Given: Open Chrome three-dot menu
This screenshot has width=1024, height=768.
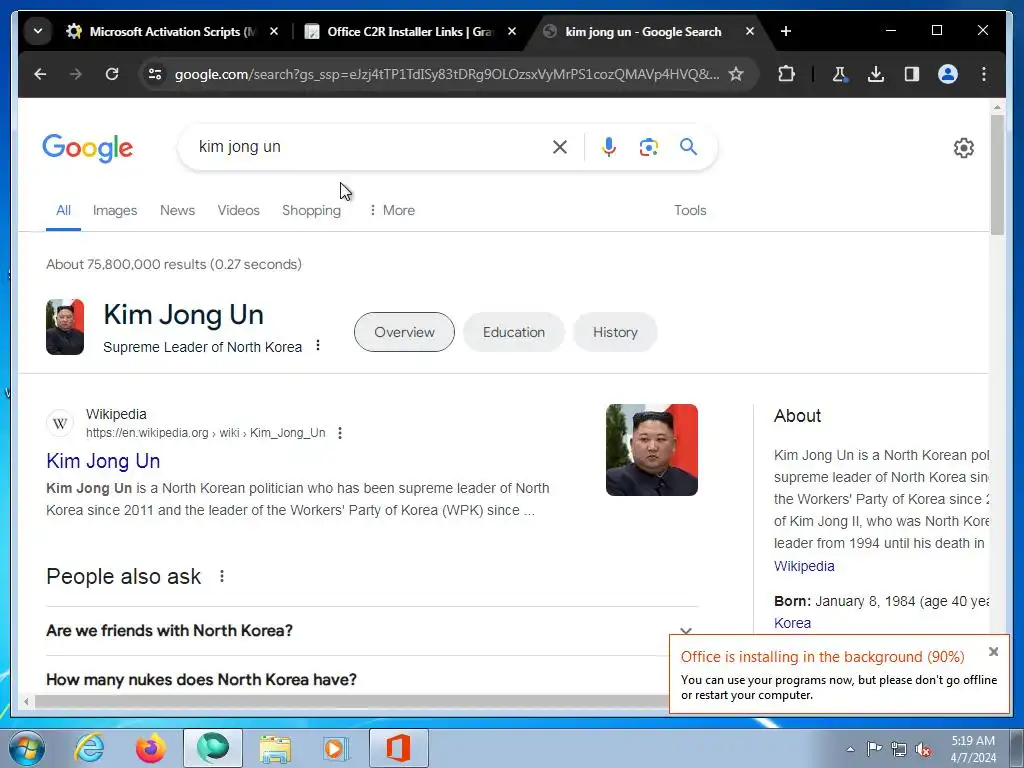Looking at the screenshot, I should pyautogui.click(x=984, y=74).
